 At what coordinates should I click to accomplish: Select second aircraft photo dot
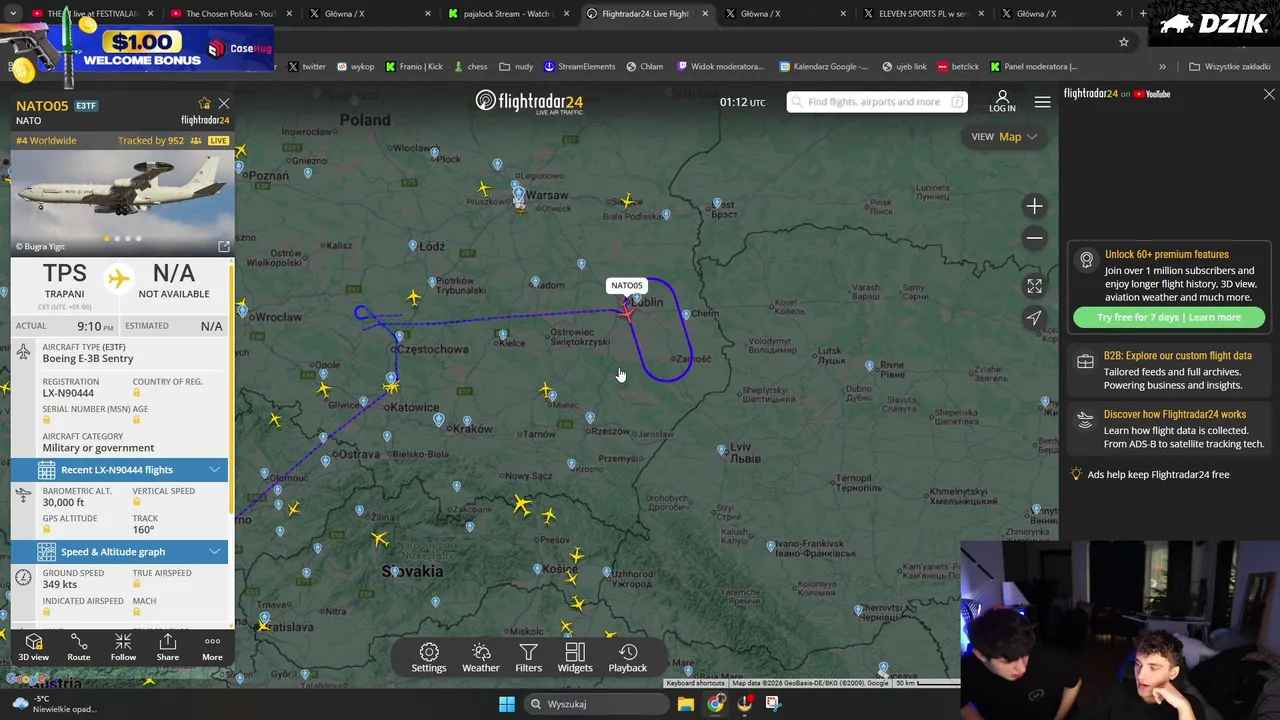[x=117, y=238]
